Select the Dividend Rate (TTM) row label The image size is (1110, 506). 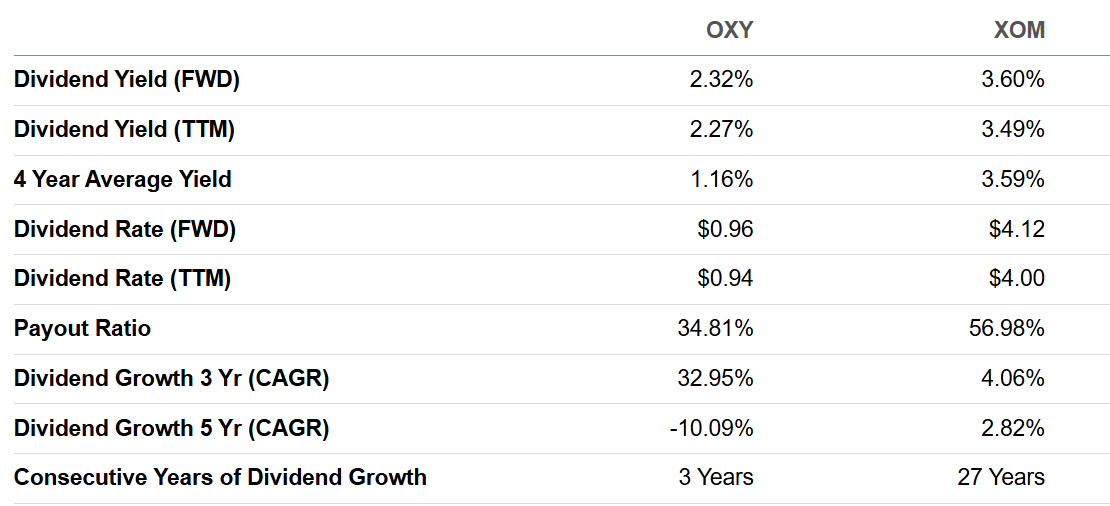123,279
